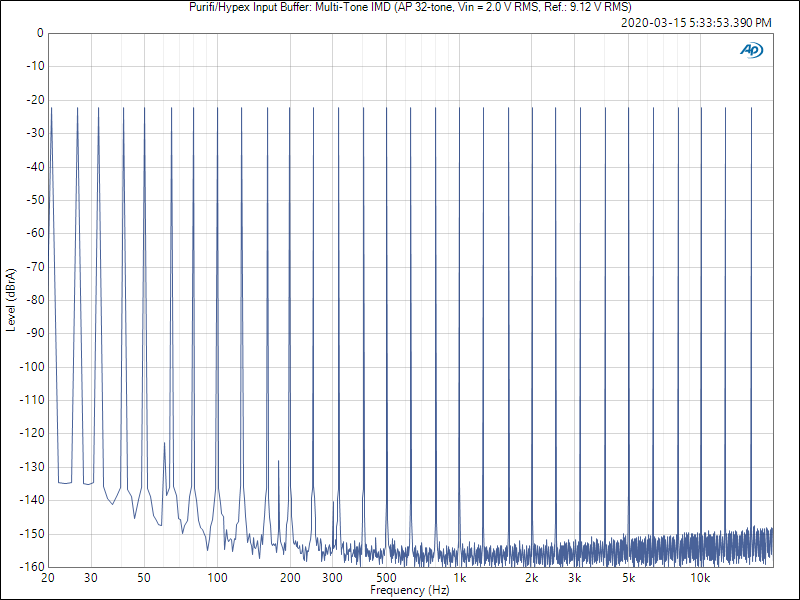
Task: Click the -100 tick label on the Y axis
Action: point(32,367)
